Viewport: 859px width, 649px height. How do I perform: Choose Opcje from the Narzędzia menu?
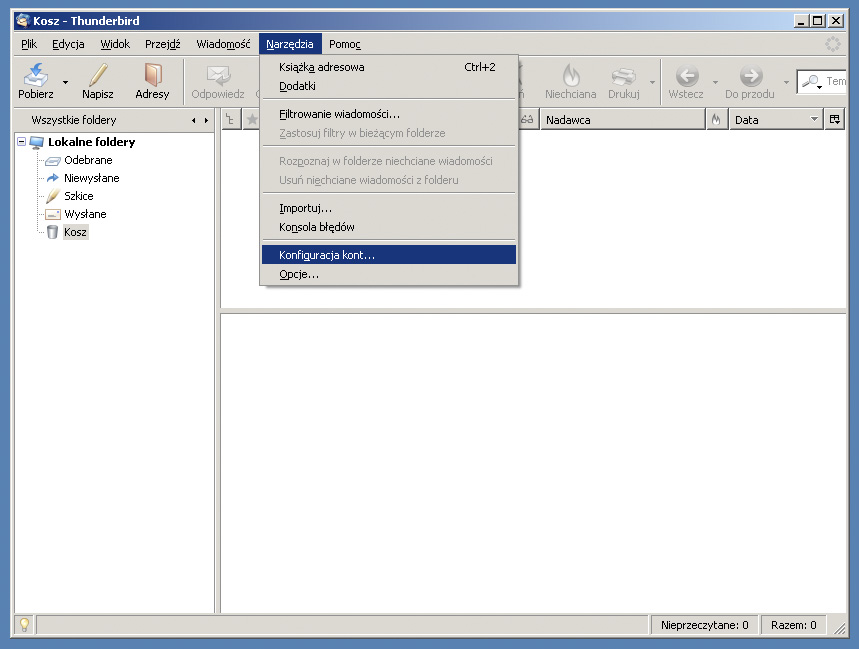[389, 274]
